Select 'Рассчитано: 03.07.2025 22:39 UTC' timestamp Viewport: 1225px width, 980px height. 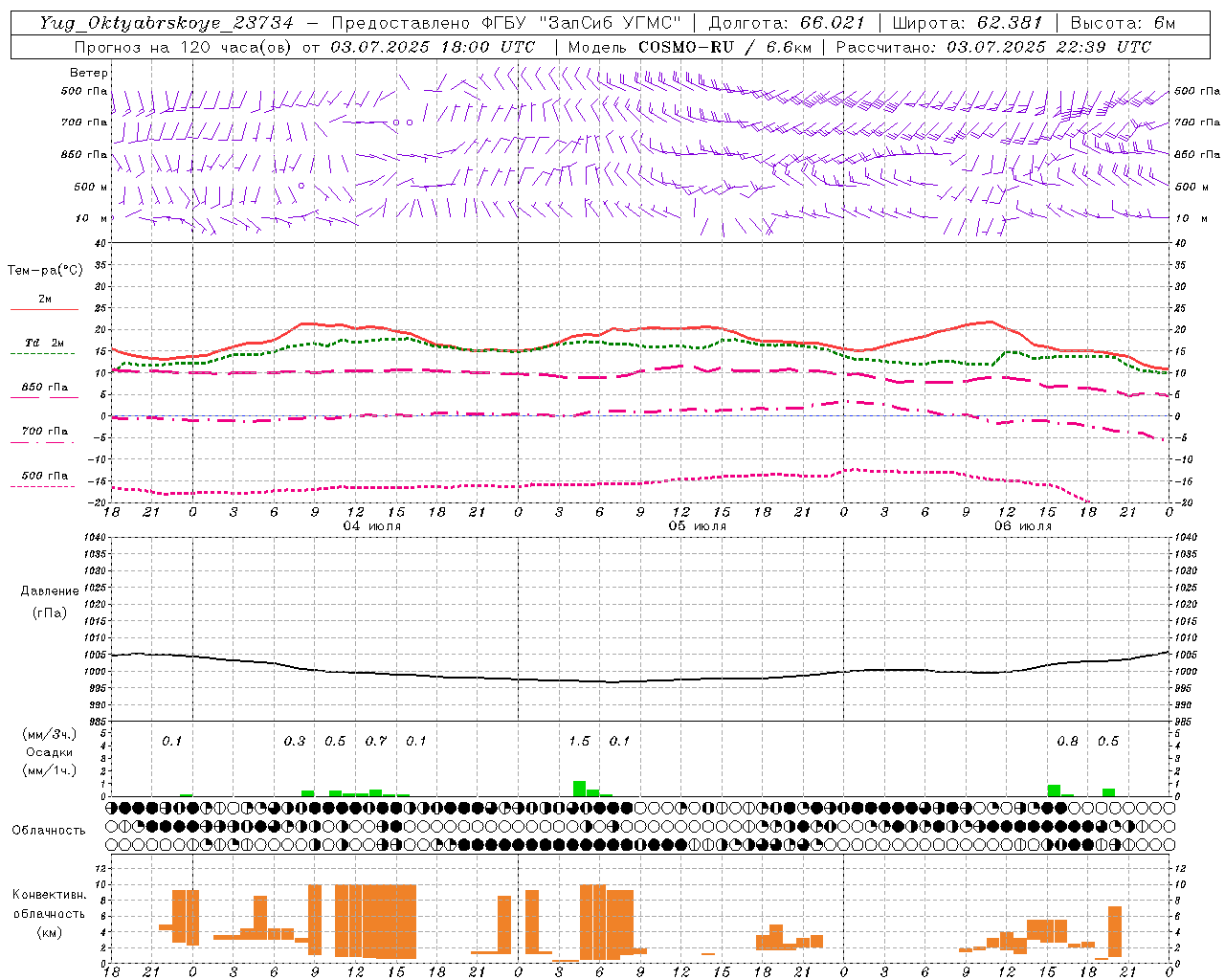pyautogui.click(x=993, y=47)
